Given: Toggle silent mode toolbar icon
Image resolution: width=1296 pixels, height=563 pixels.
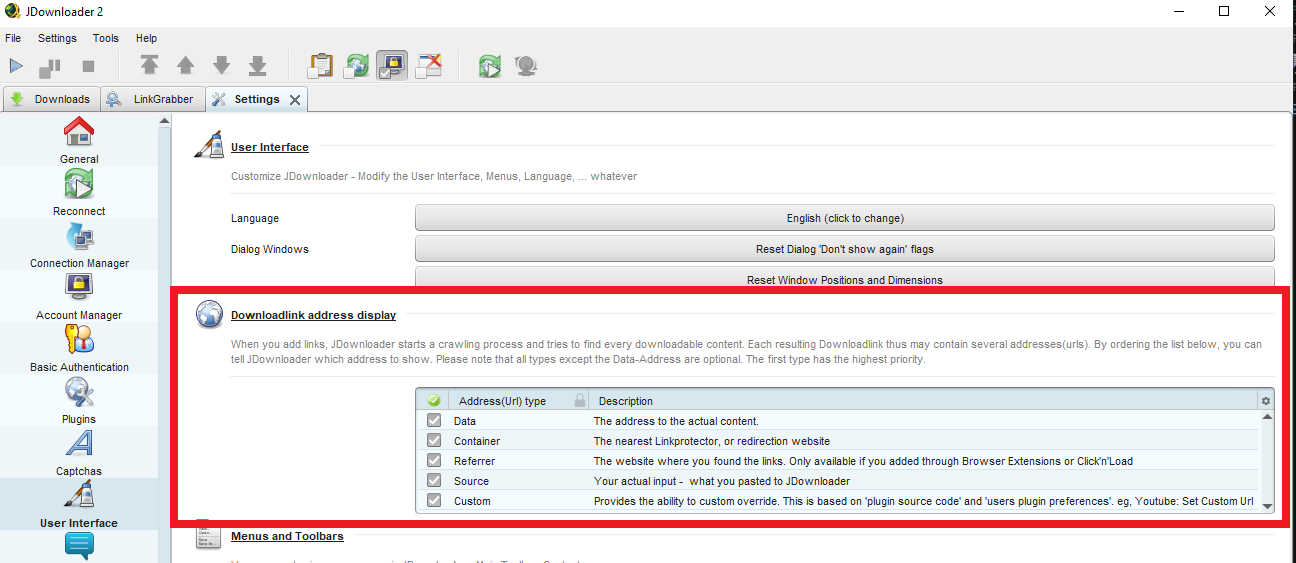Looking at the screenshot, I should coord(428,66).
